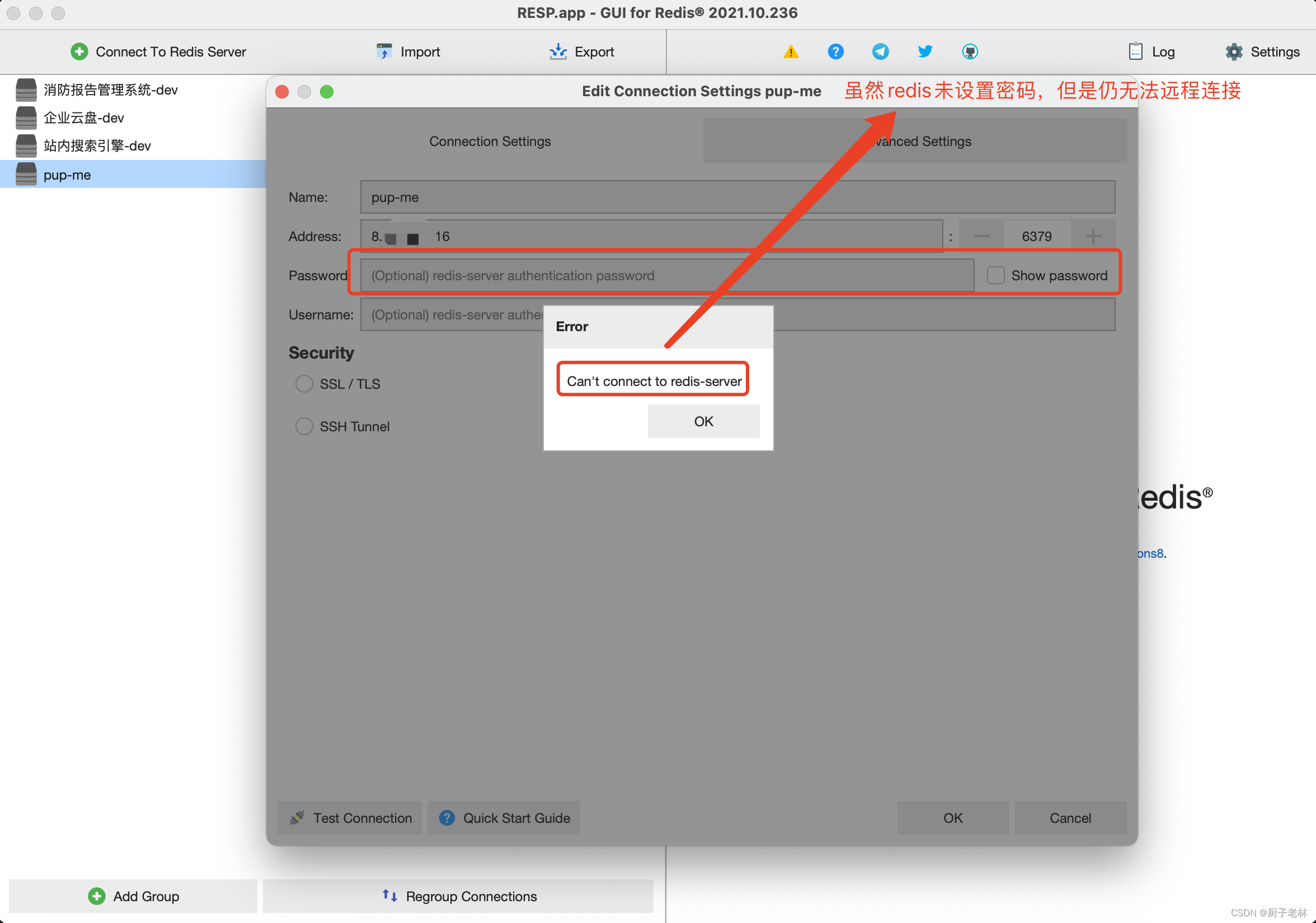
Task: Open the GitHub icon
Action: (970, 51)
